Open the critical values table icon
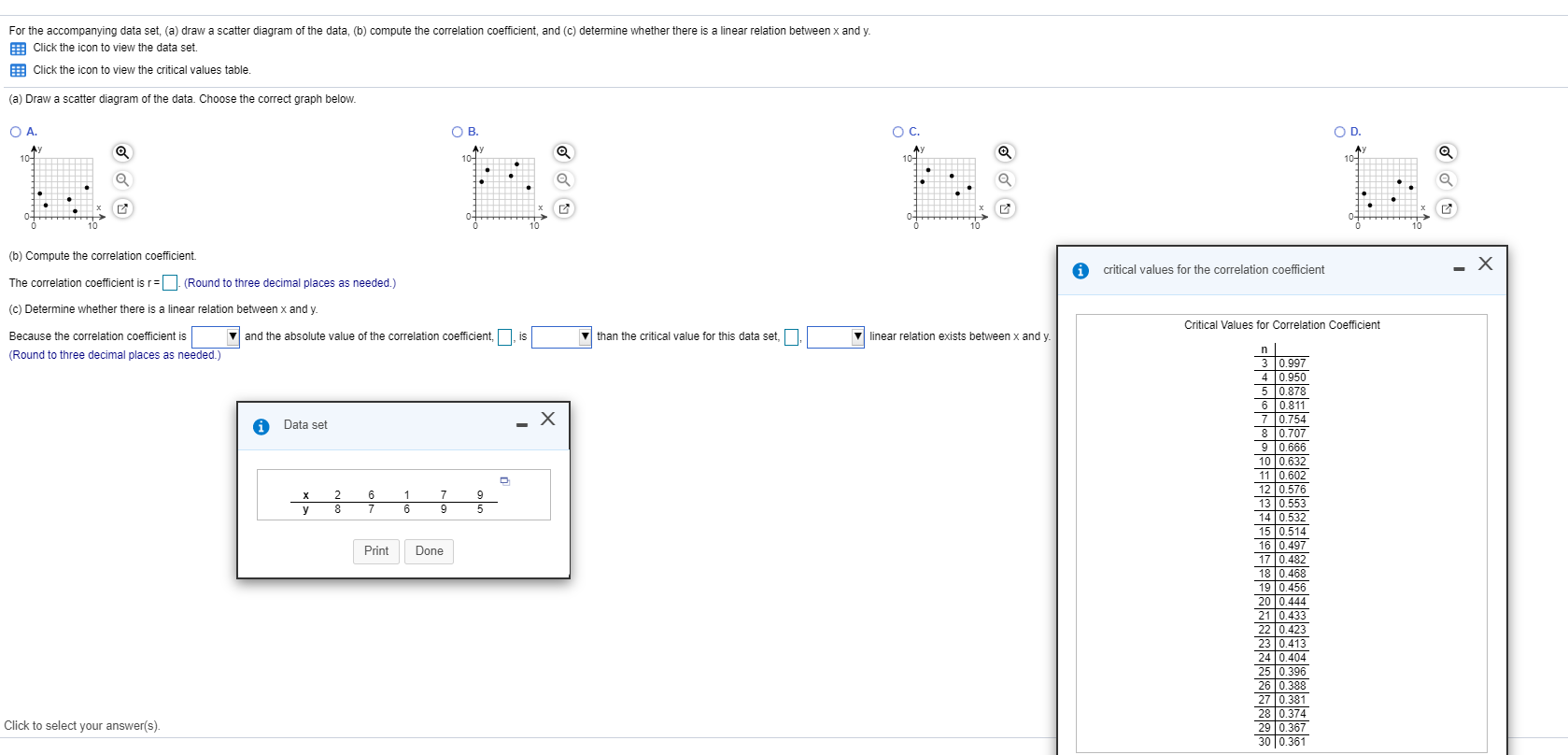 (x=18, y=70)
